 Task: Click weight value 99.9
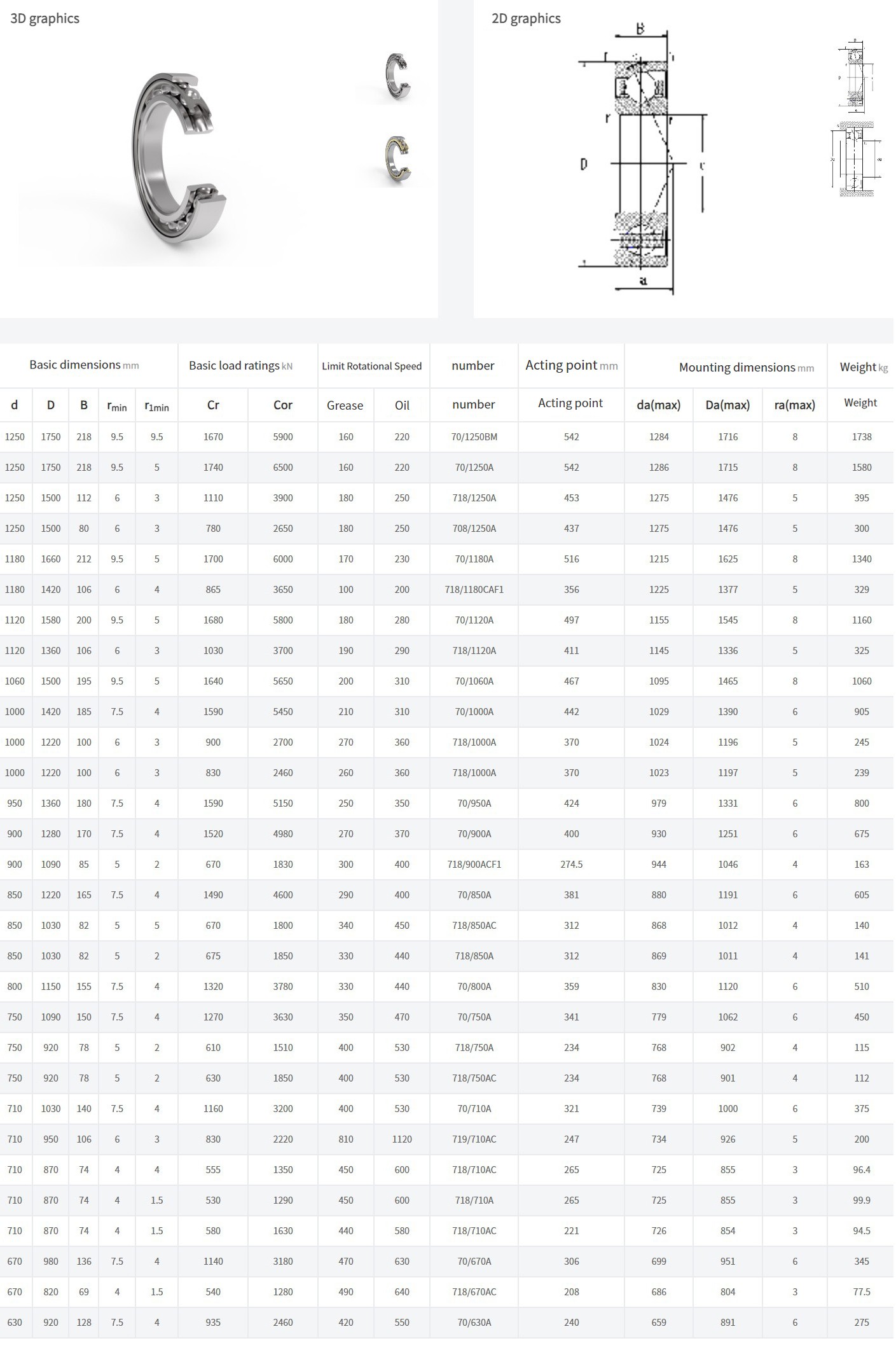pyautogui.click(x=862, y=1200)
